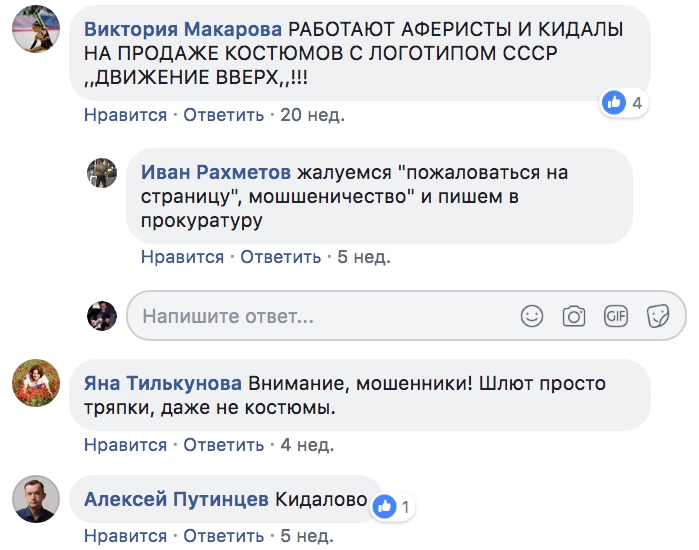The height and width of the screenshot is (550, 699).
Task: Open Яна Тилькунова's profile name link
Action: [x=162, y=384]
